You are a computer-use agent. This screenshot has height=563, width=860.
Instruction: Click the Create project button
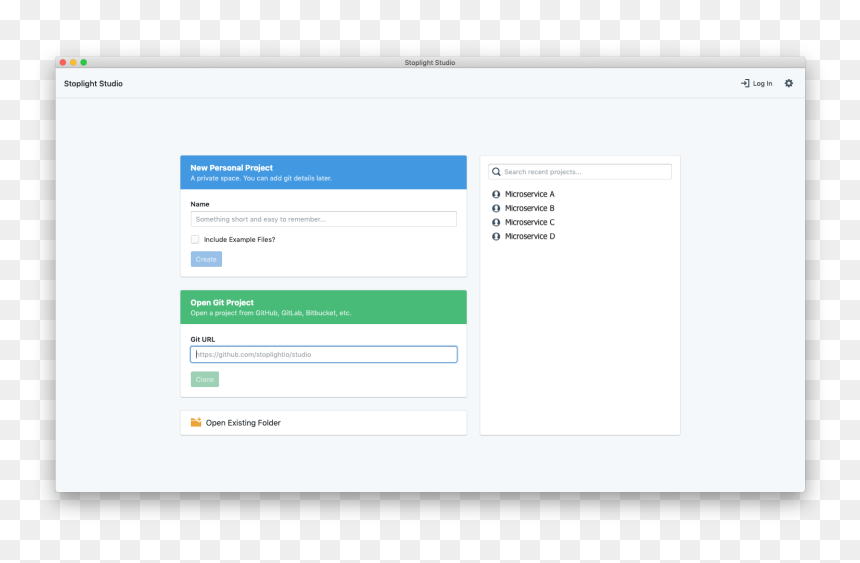tap(206, 259)
